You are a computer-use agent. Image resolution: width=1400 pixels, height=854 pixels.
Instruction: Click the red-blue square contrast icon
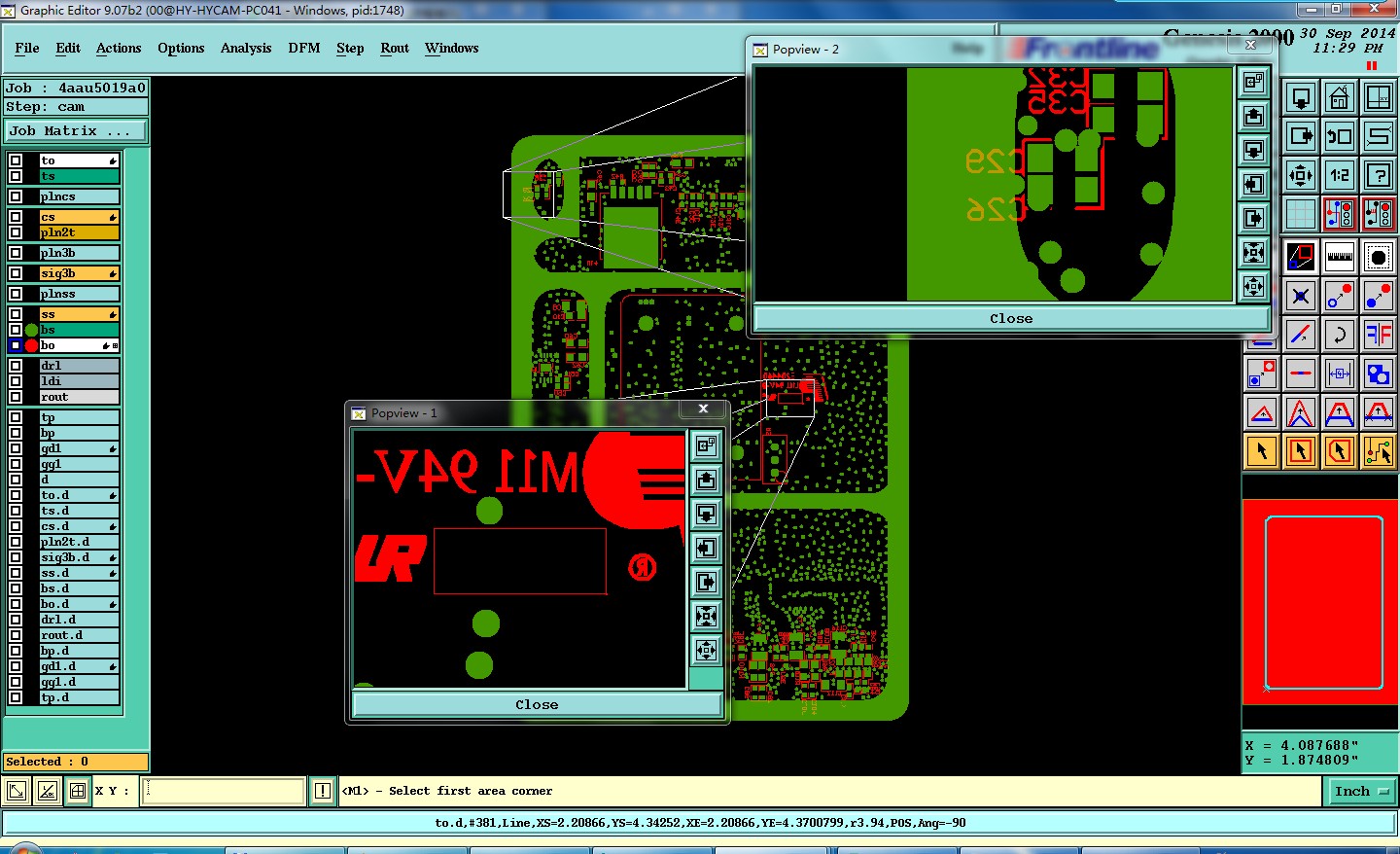coord(1301,257)
